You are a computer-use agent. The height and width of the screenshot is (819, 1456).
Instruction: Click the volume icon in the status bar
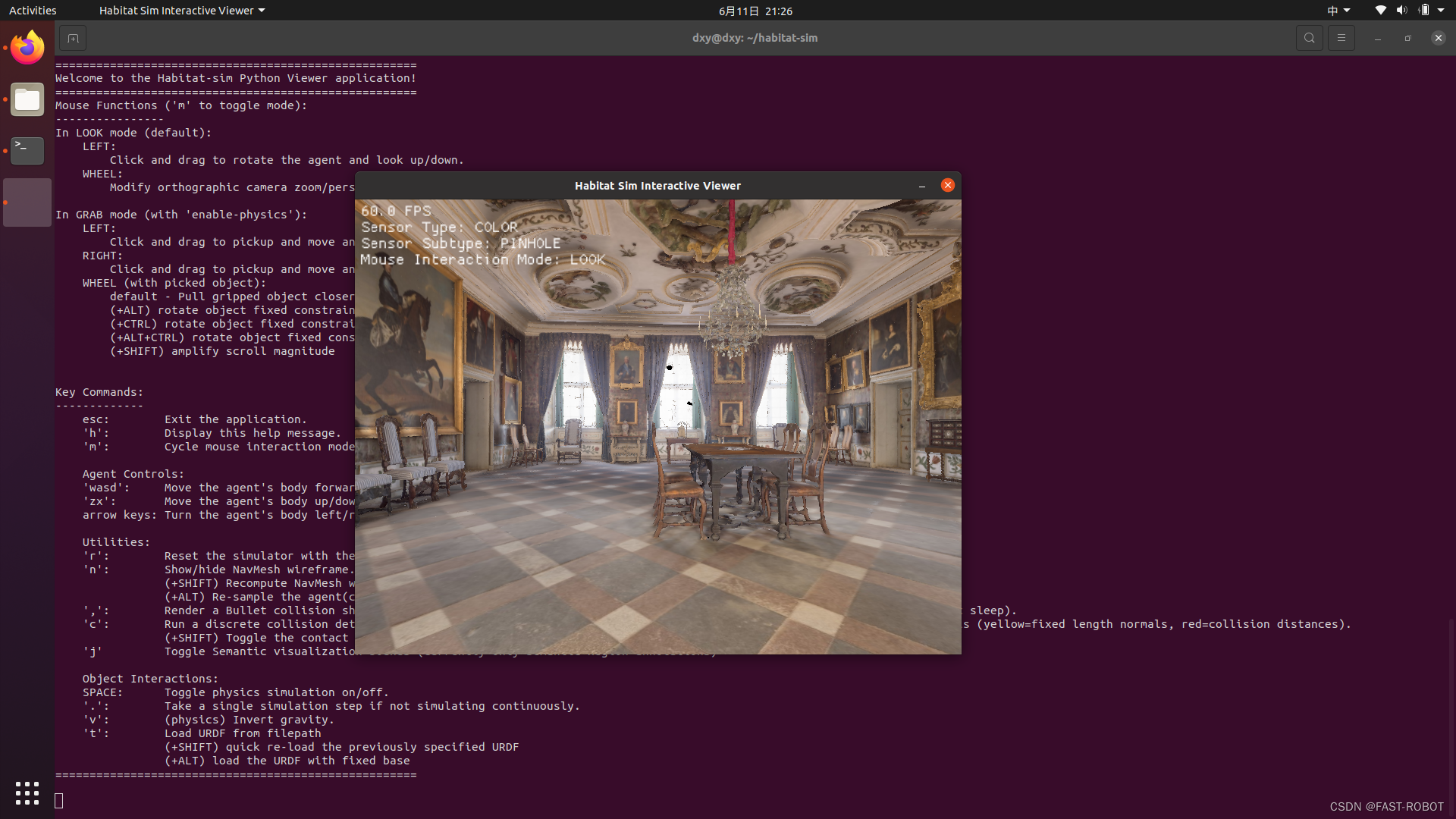coord(1401,10)
